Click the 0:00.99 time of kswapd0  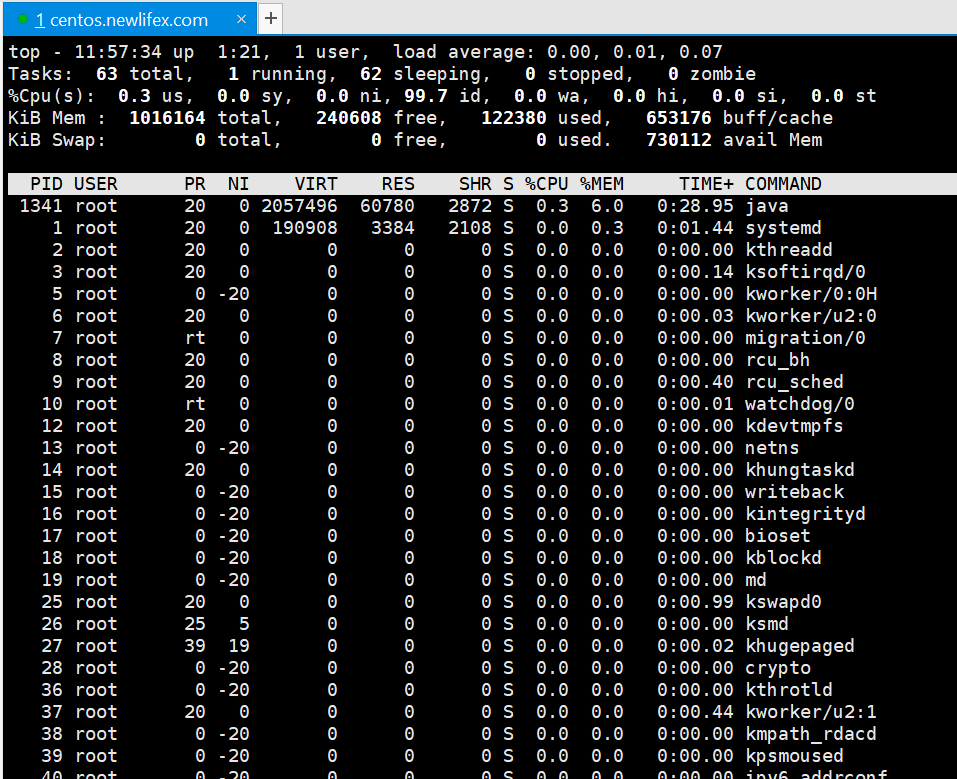[x=695, y=601]
